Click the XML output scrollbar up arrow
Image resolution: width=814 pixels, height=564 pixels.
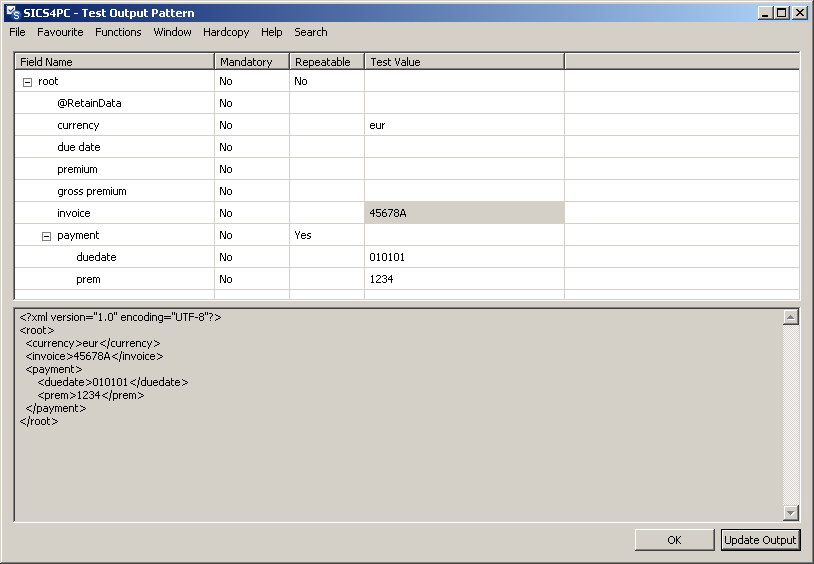pyautogui.click(x=791, y=317)
